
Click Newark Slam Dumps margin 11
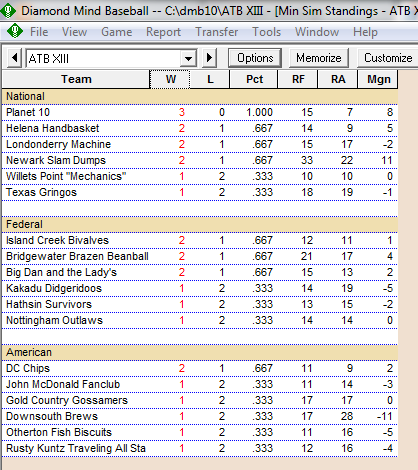[x=387, y=160]
